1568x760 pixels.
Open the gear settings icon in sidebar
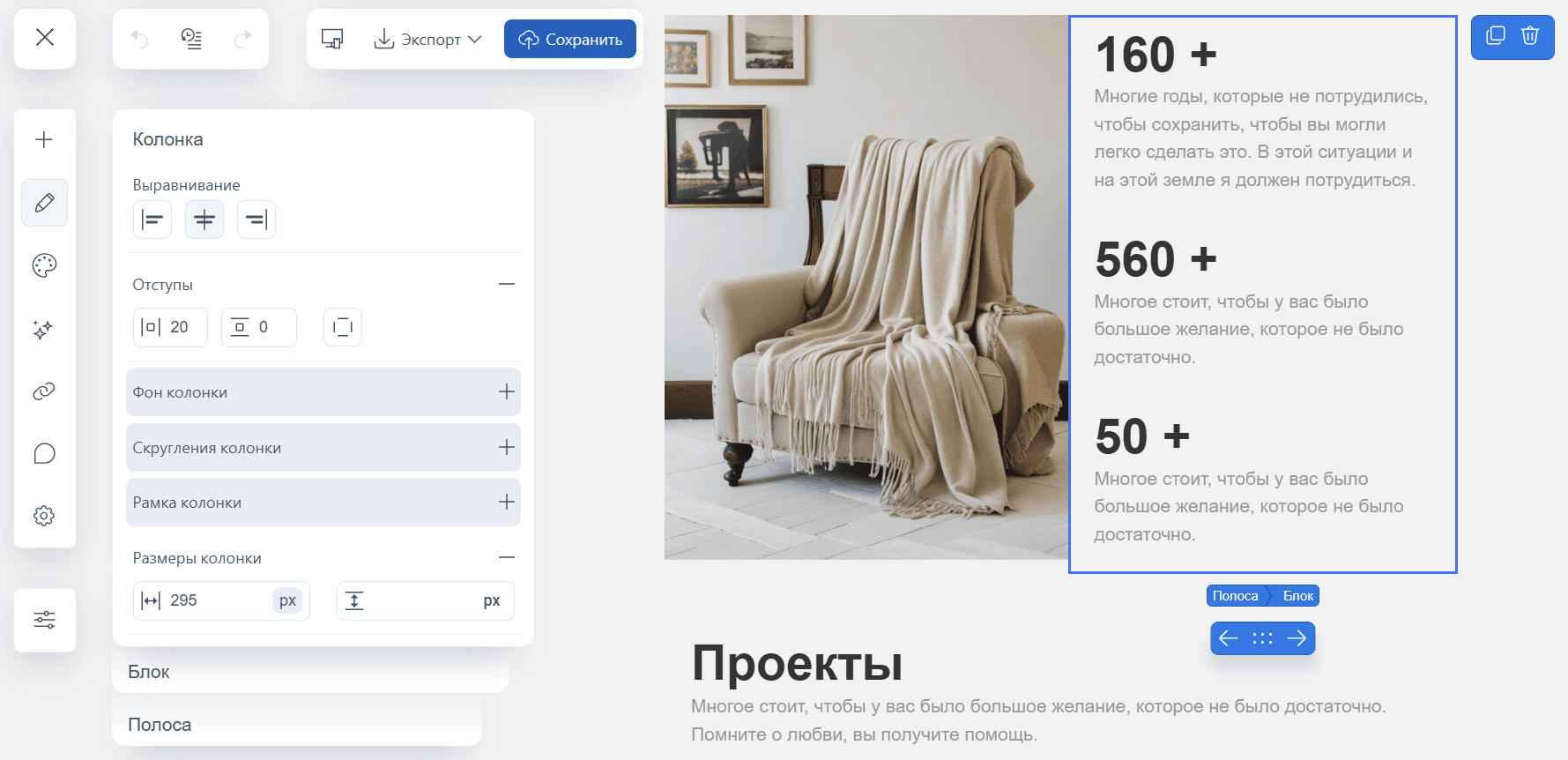tap(44, 516)
